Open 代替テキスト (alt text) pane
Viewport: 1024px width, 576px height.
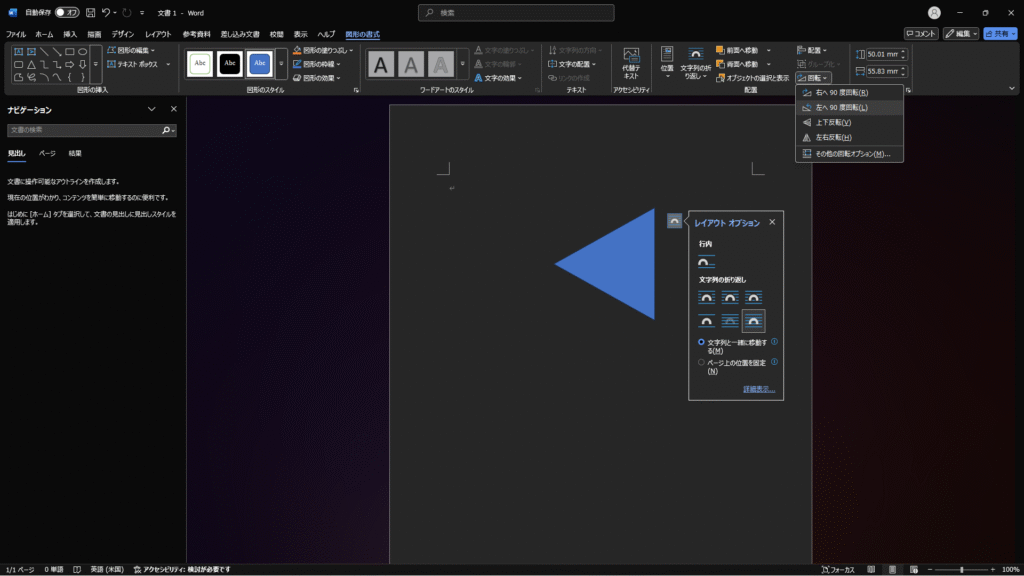click(631, 63)
